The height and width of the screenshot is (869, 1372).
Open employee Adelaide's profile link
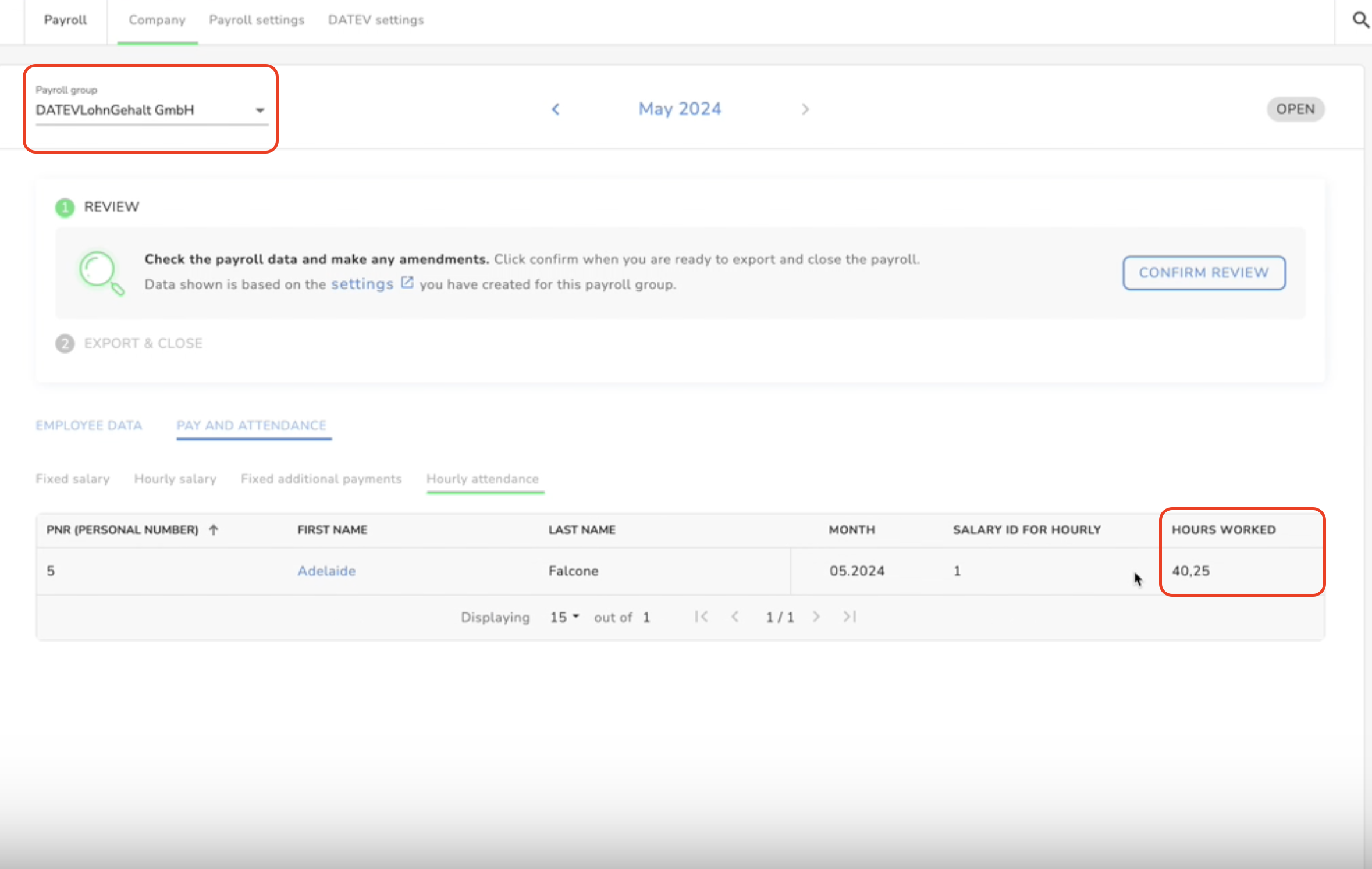[326, 571]
